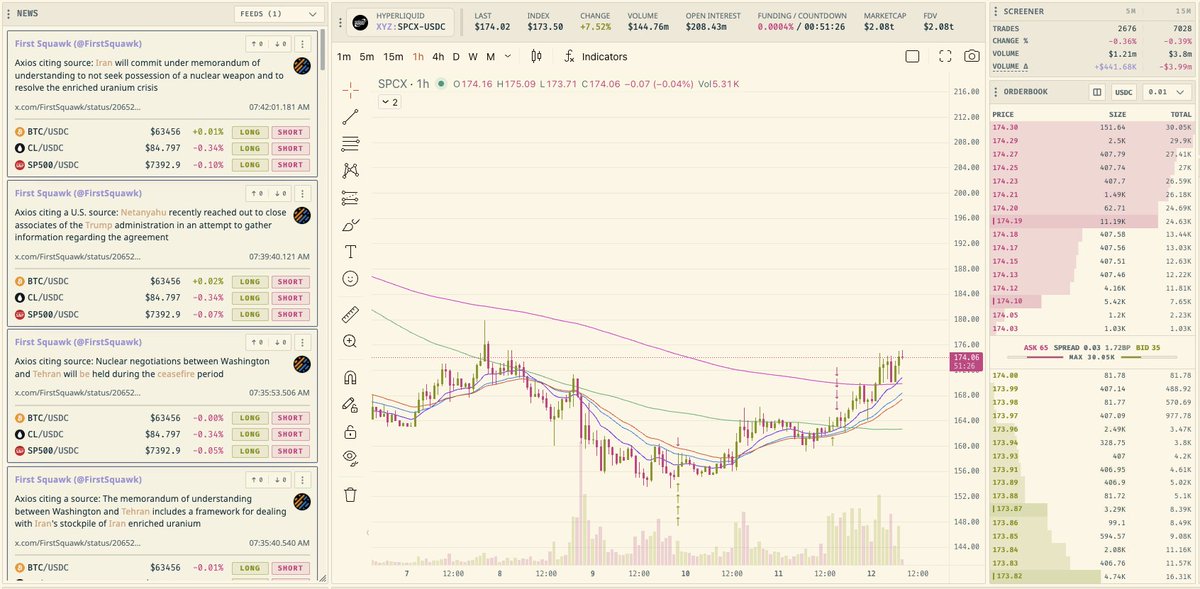Open the Fibonacci retracement tool
1200x589 pixels.
coord(350,144)
